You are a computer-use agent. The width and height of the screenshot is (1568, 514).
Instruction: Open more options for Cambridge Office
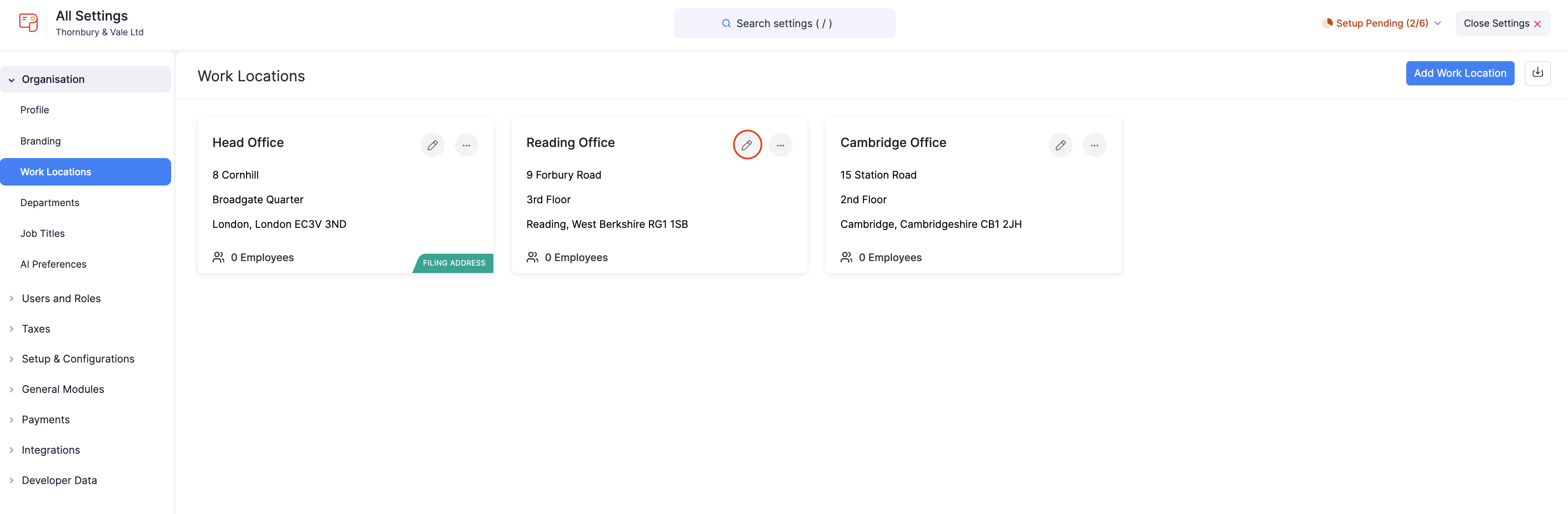point(1094,145)
